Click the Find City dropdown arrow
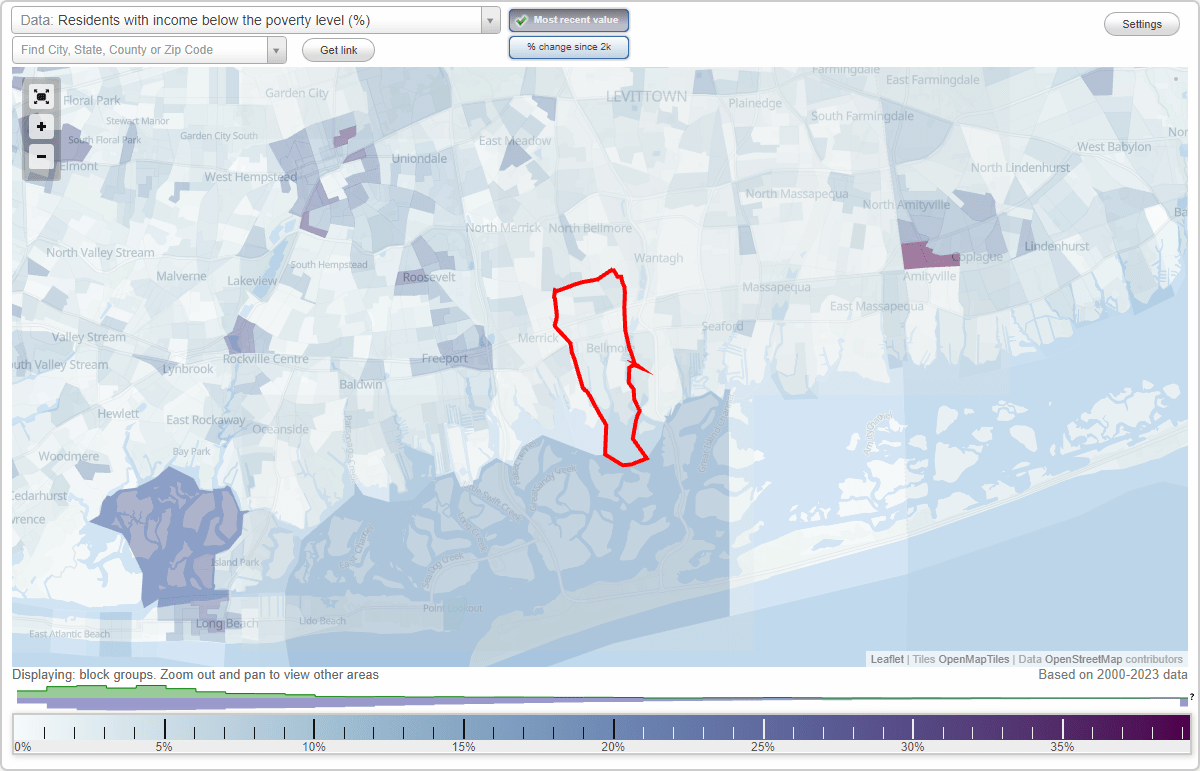The image size is (1200, 771). coord(276,49)
